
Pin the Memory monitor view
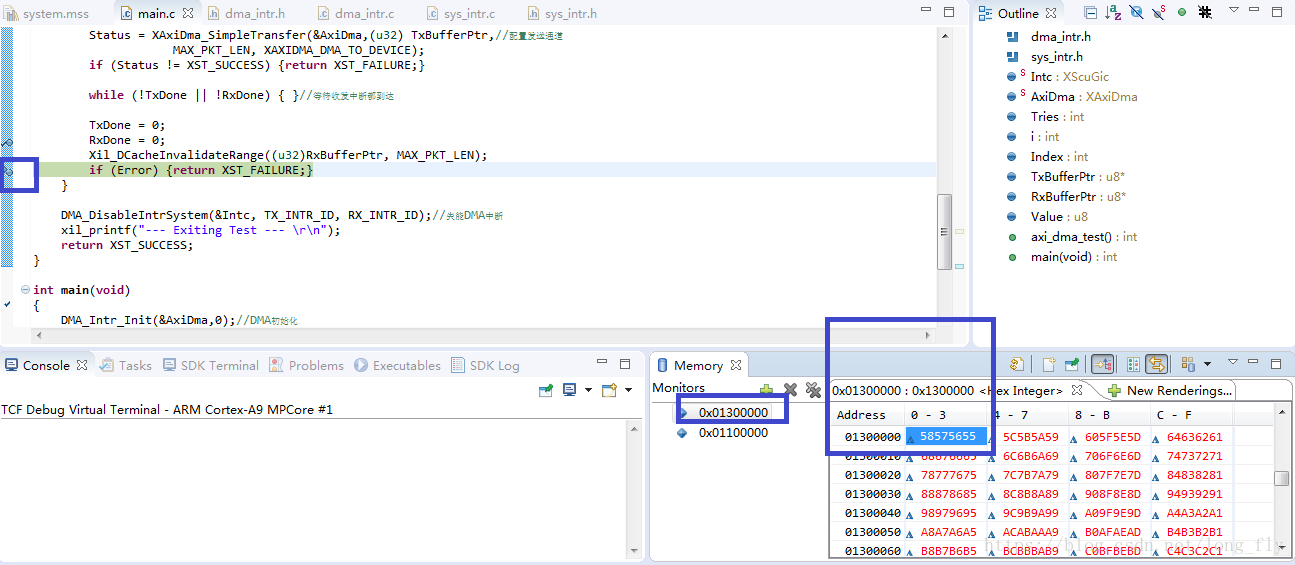coord(1072,365)
